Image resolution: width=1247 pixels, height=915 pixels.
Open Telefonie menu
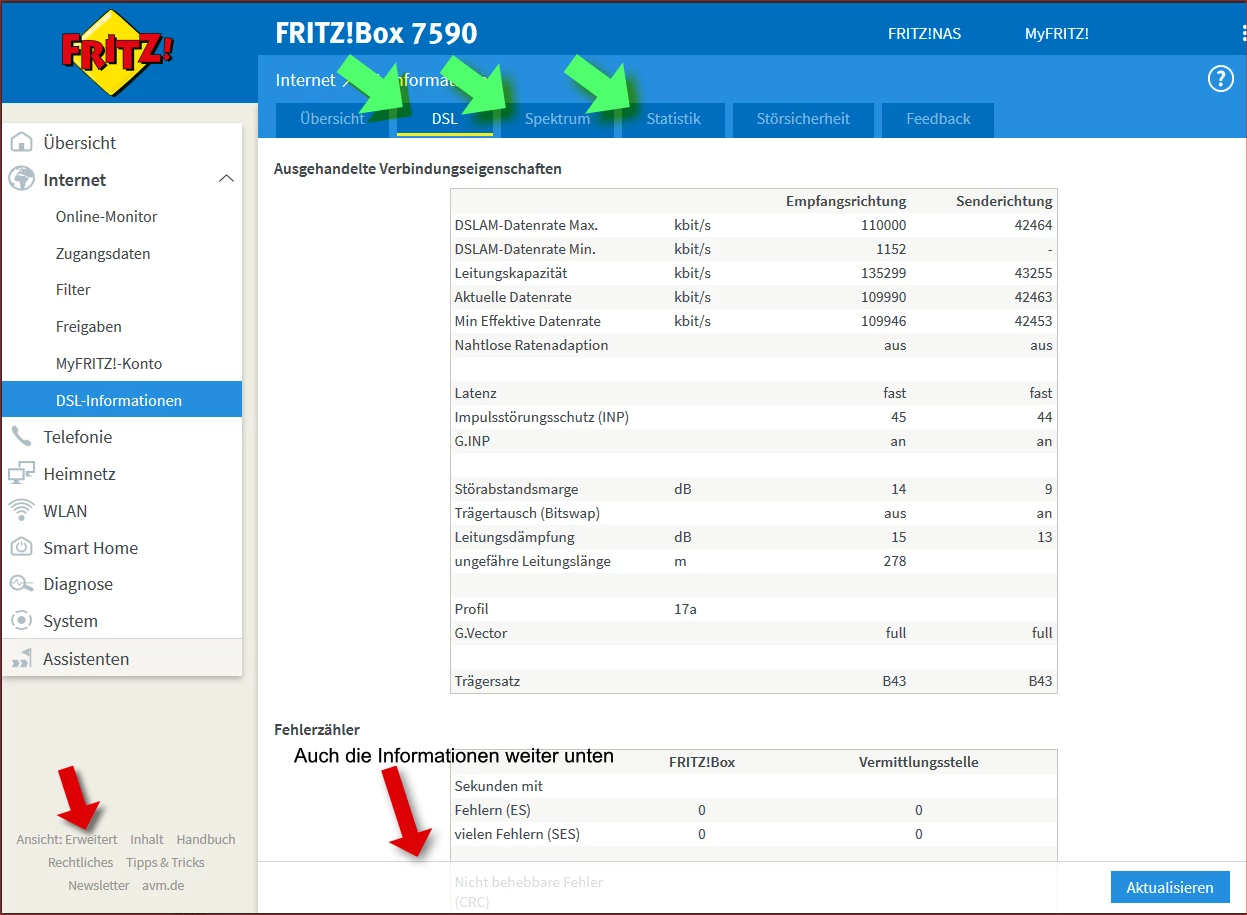[78, 437]
